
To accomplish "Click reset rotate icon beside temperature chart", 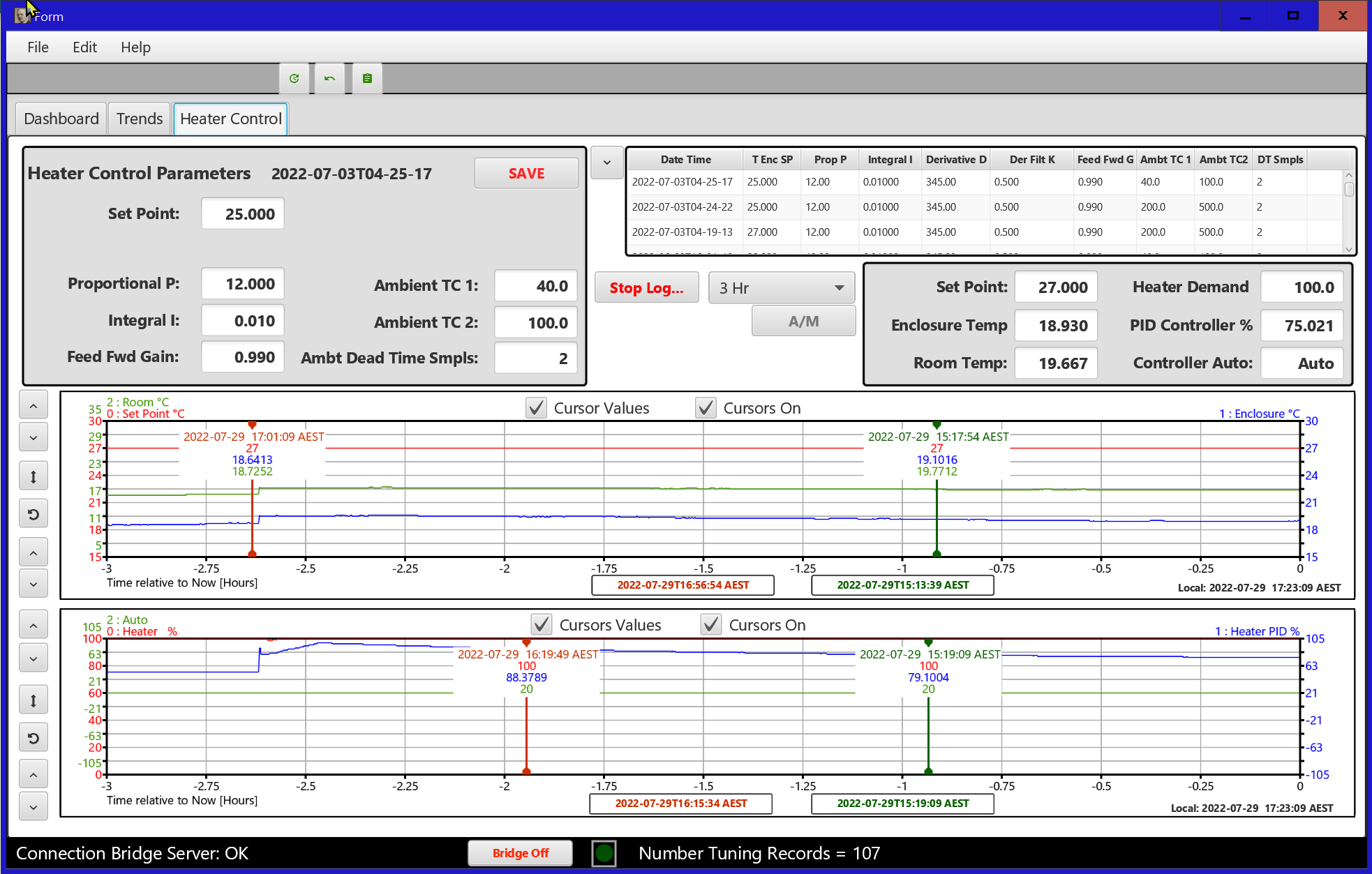I will click(33, 515).
